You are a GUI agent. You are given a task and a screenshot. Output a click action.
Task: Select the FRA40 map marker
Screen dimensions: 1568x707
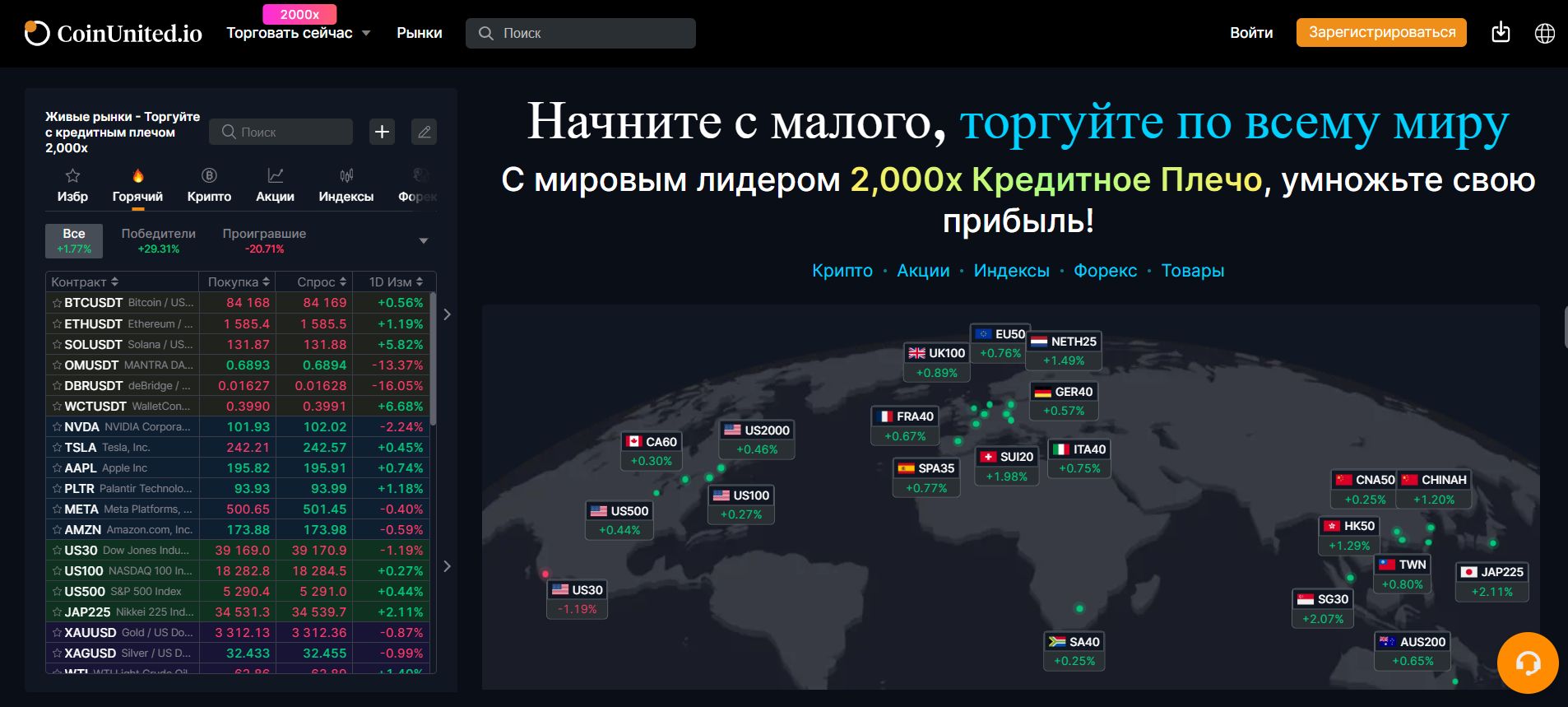click(x=905, y=426)
